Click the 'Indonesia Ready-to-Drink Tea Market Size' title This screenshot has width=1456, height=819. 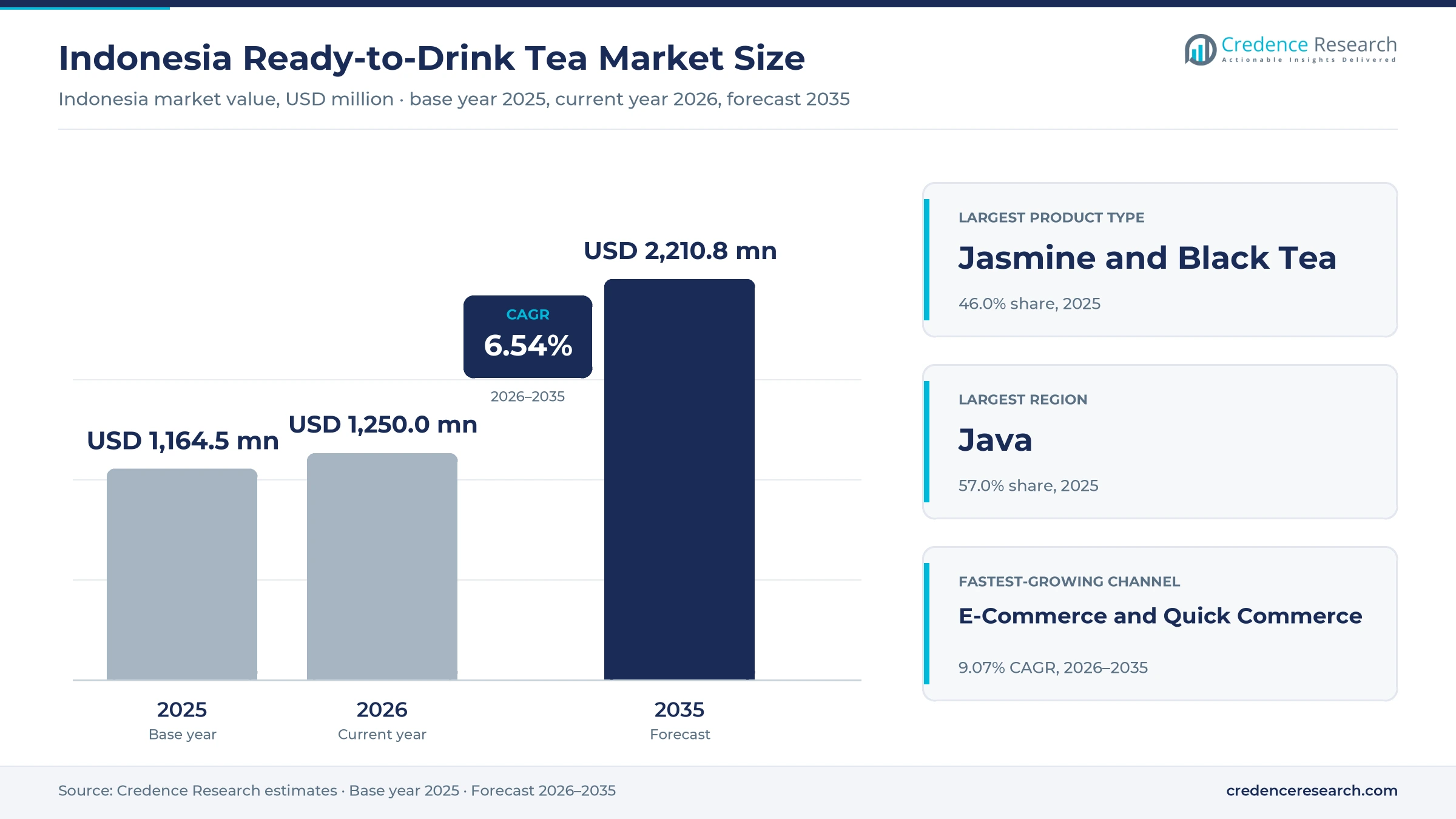(431, 58)
